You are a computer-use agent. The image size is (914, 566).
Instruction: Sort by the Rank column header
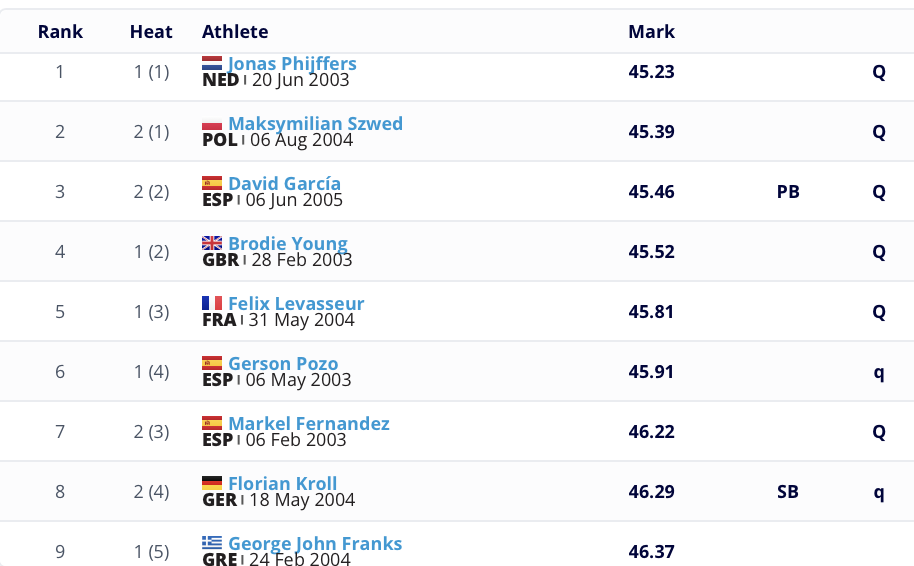(60, 32)
